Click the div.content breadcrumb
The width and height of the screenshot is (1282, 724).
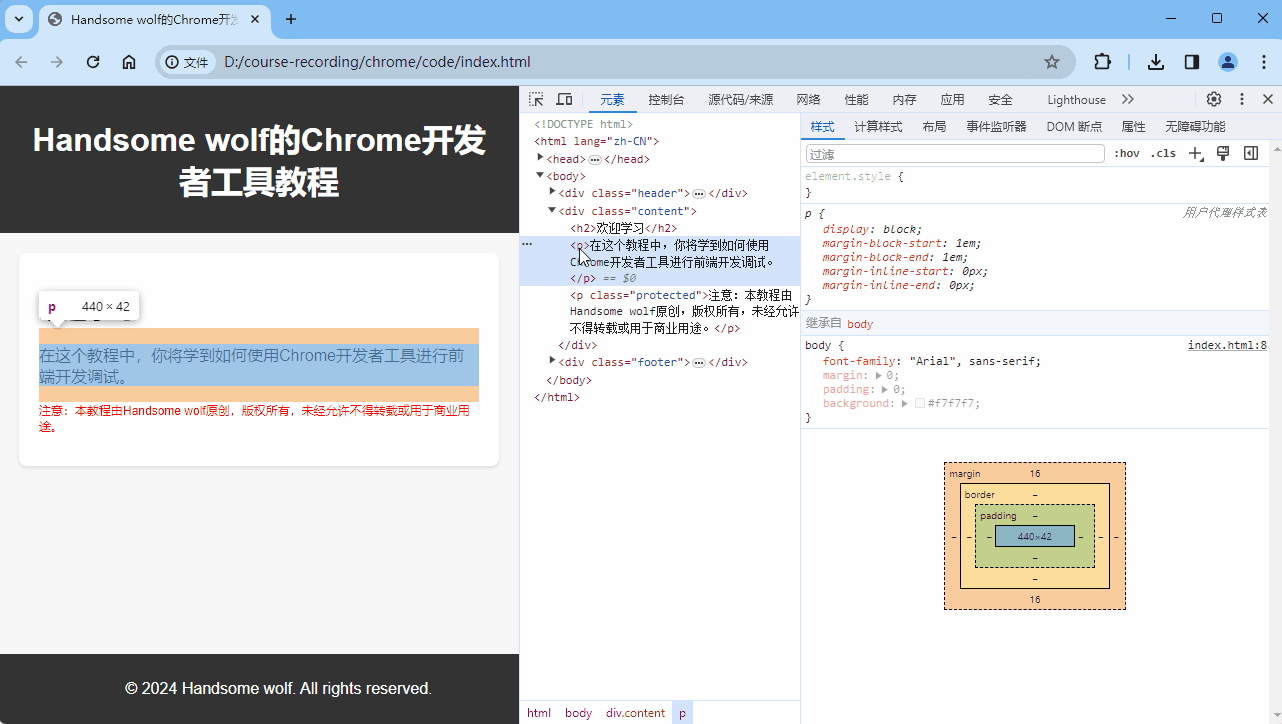click(635, 713)
